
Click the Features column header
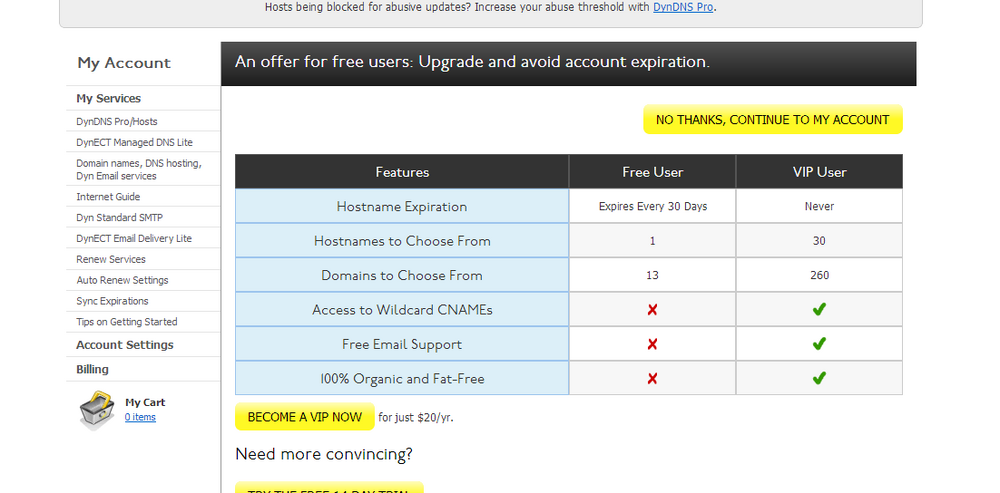click(402, 172)
